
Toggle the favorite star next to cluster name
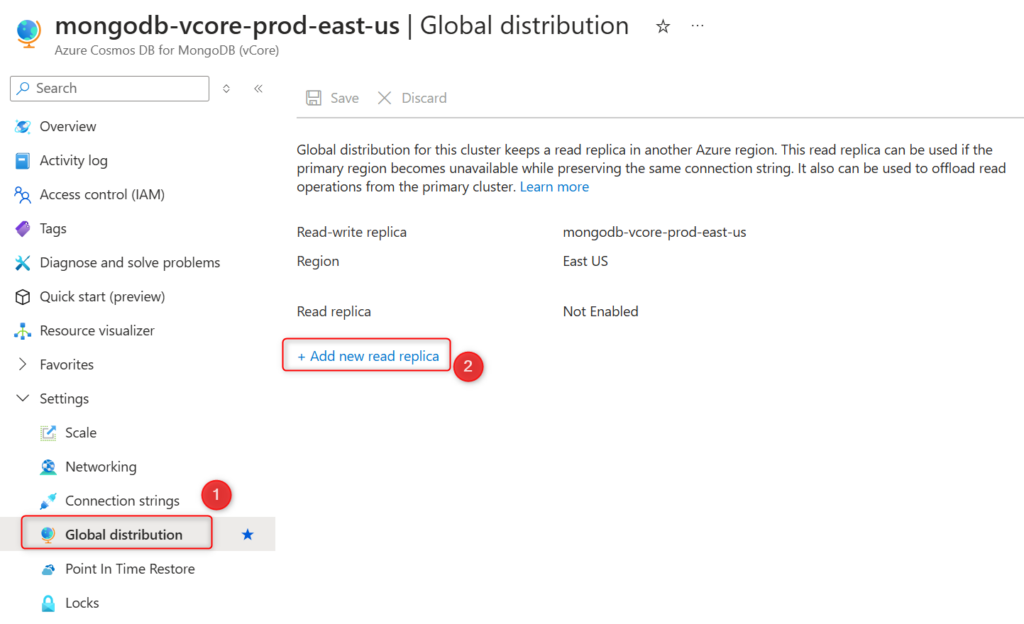663,27
